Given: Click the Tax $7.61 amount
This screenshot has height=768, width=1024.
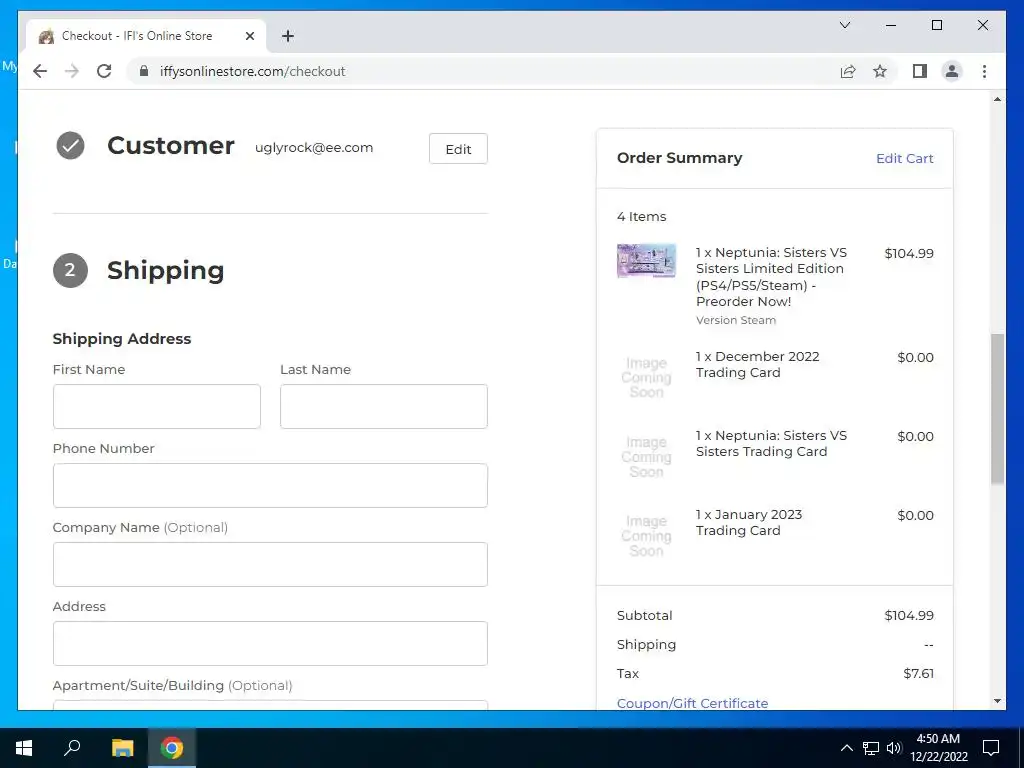Looking at the screenshot, I should [x=919, y=673].
